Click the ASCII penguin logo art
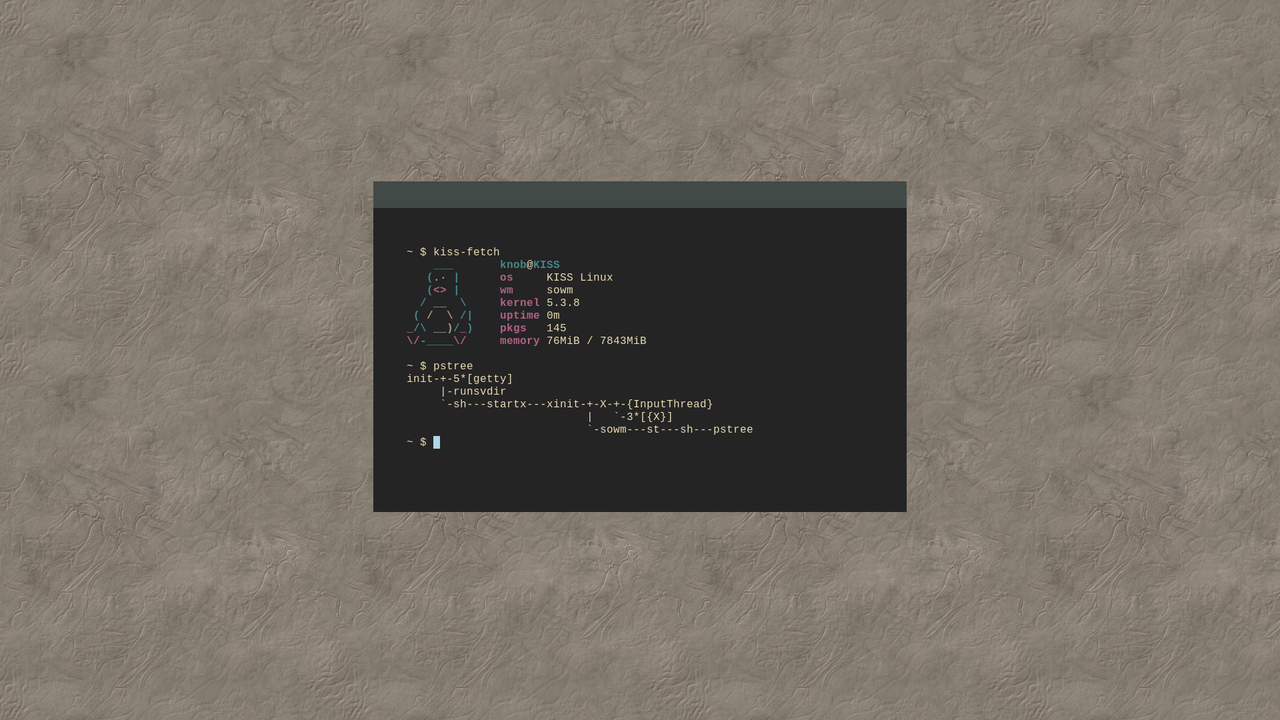The height and width of the screenshot is (720, 1280). 440,303
